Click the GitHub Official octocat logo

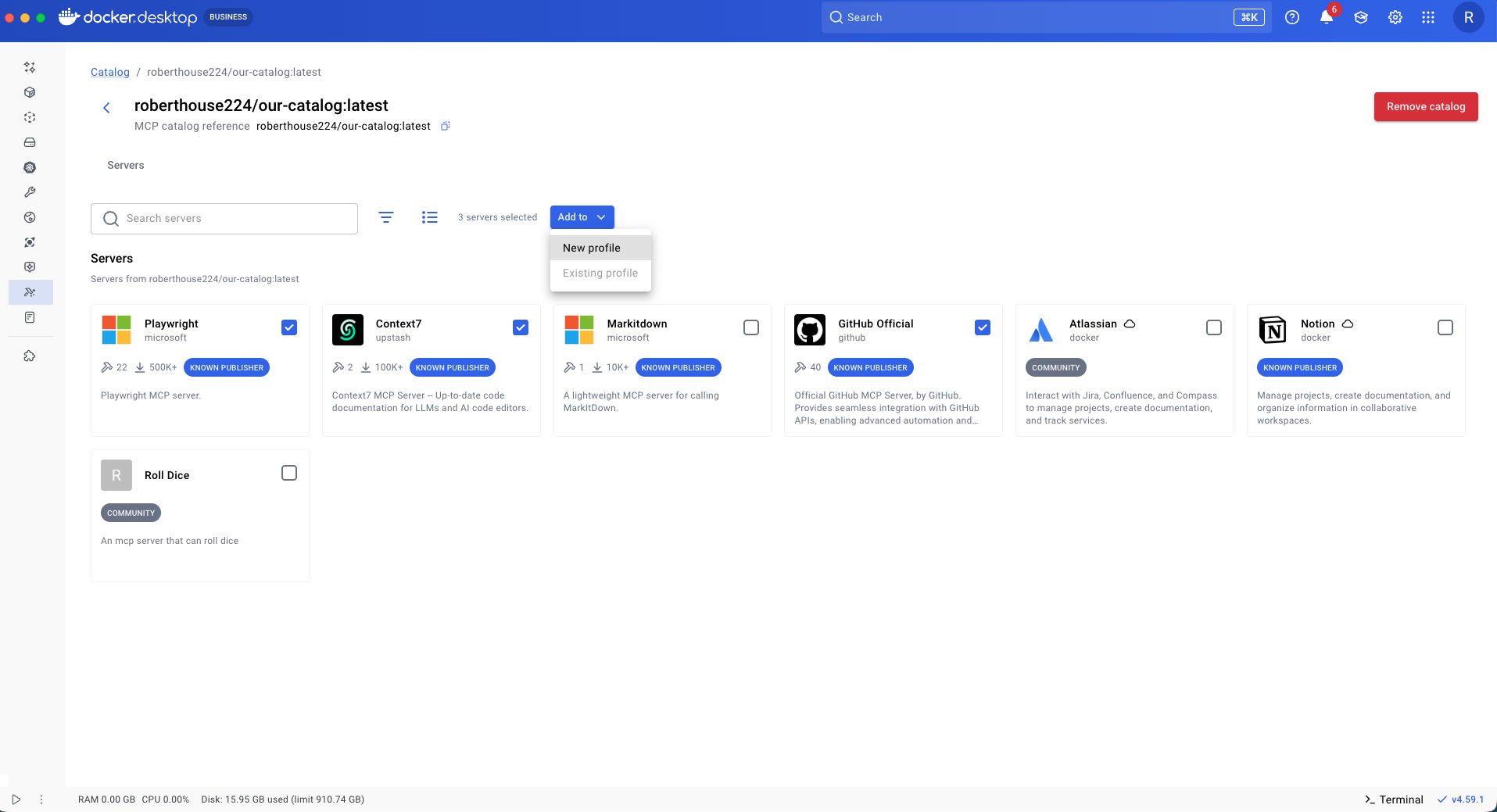[x=810, y=330]
